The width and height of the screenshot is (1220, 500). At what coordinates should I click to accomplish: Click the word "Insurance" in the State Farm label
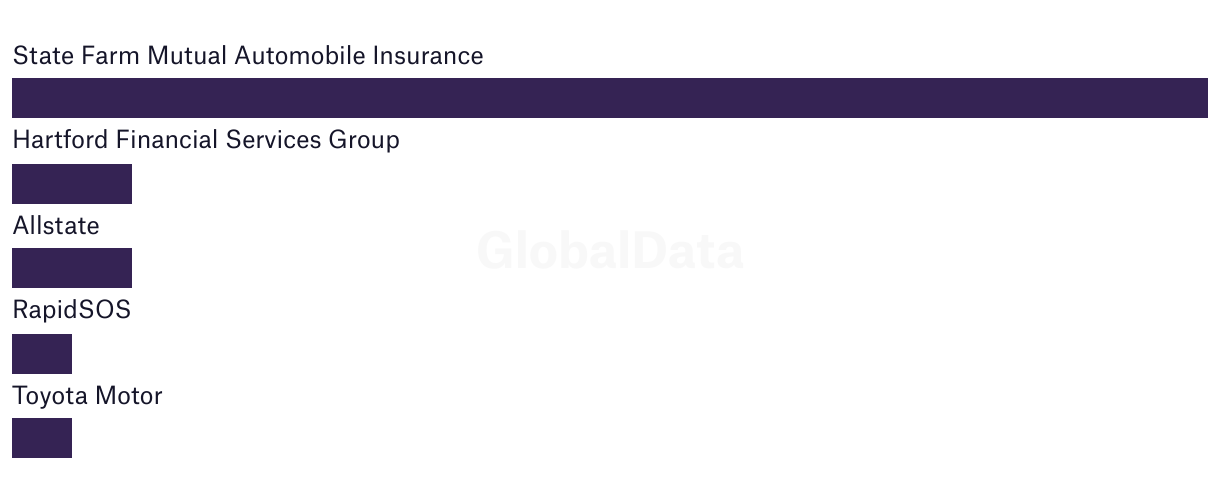[428, 56]
